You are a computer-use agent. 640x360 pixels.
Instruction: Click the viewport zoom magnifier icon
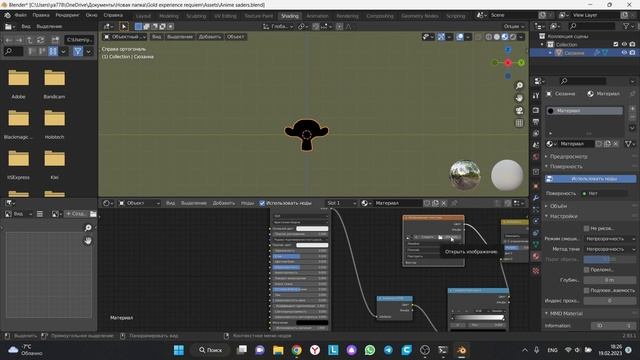tap(519, 85)
